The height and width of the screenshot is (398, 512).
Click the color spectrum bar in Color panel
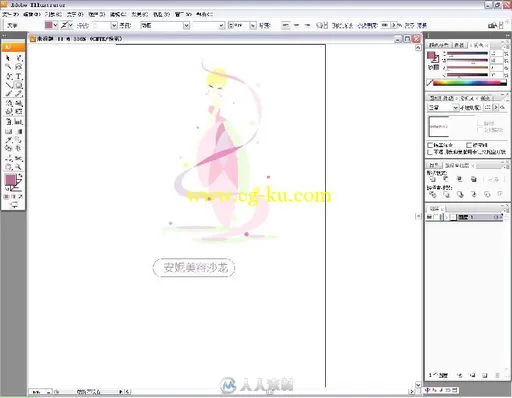[469, 83]
